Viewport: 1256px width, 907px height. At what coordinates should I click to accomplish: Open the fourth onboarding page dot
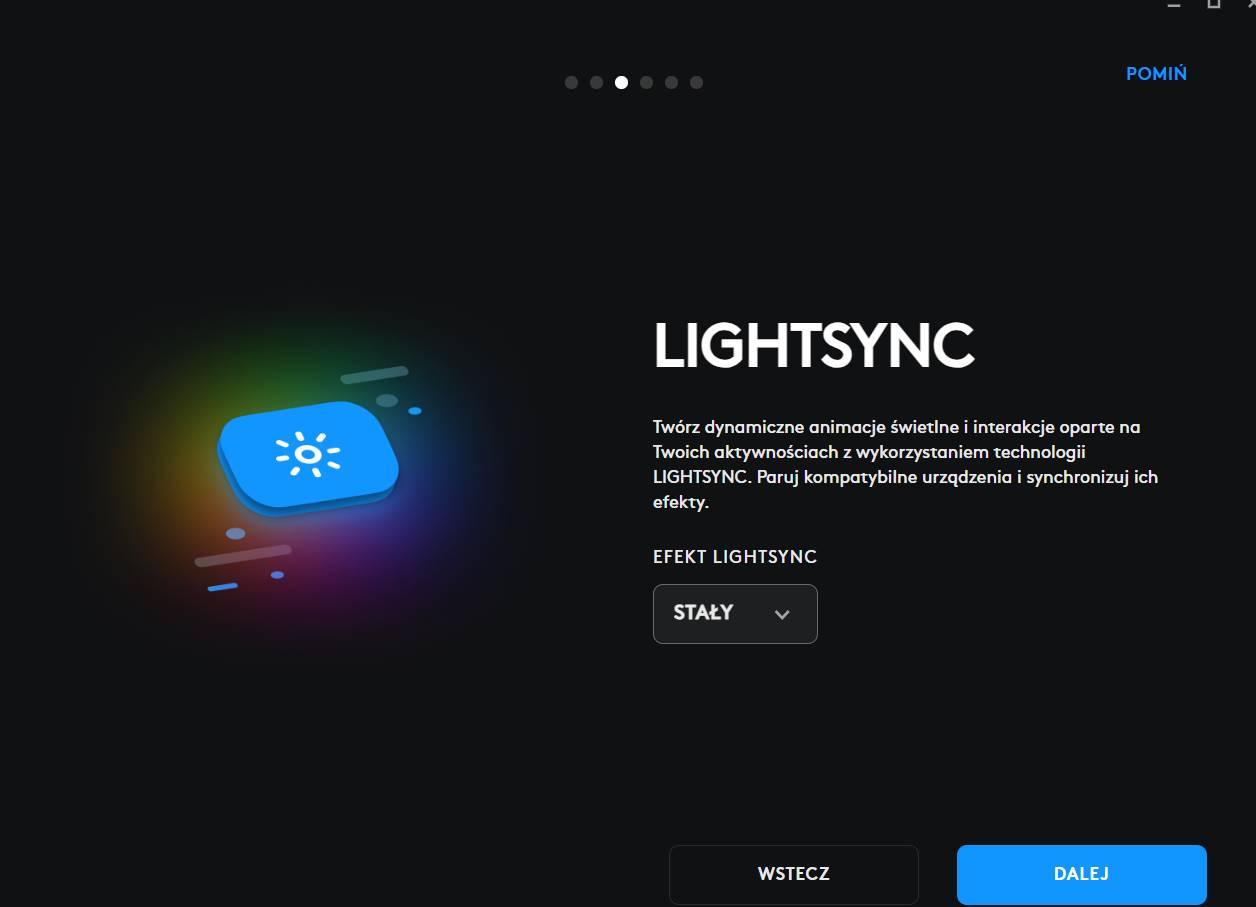[646, 82]
